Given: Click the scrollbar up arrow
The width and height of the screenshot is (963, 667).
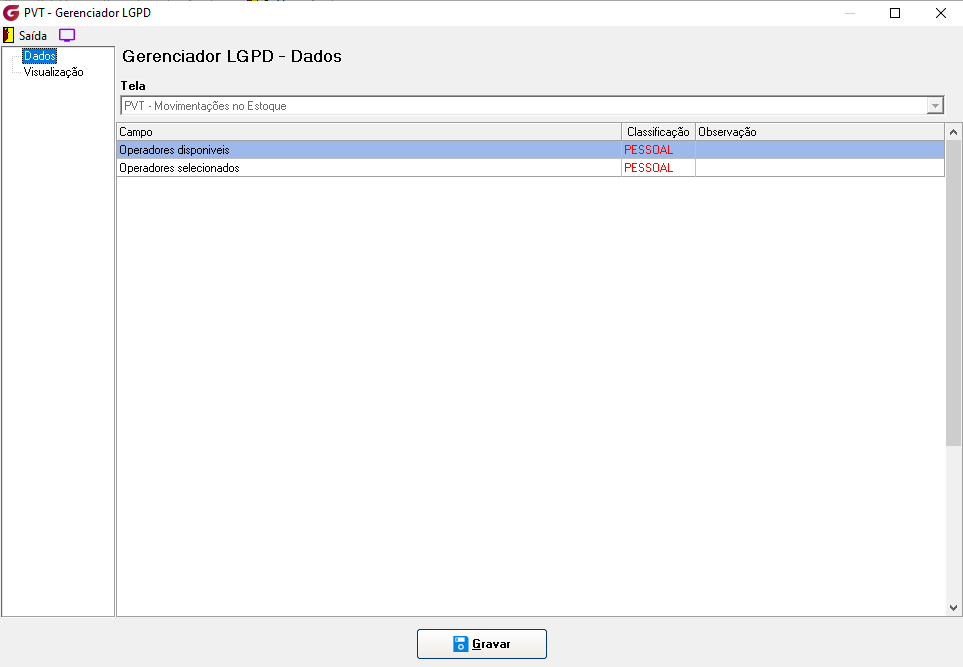Looking at the screenshot, I should (953, 131).
